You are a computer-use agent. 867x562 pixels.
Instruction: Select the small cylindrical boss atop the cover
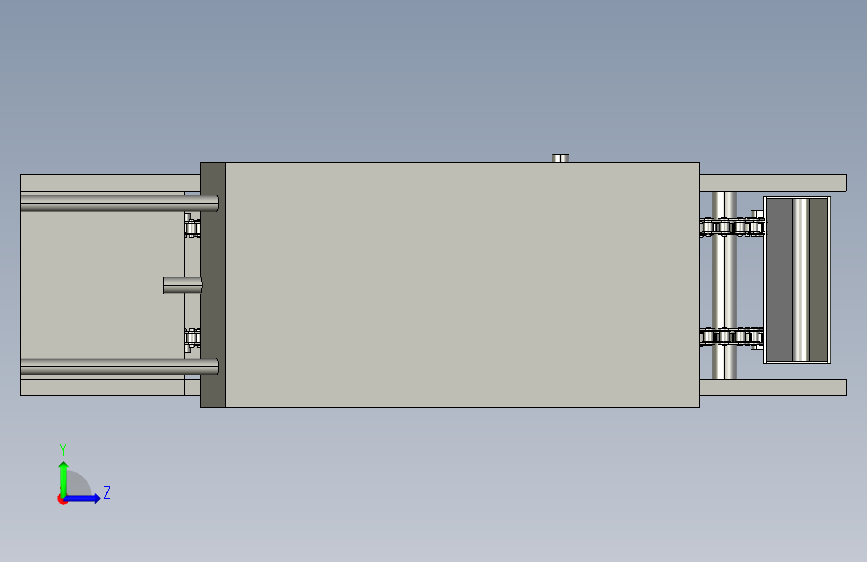click(x=560, y=158)
